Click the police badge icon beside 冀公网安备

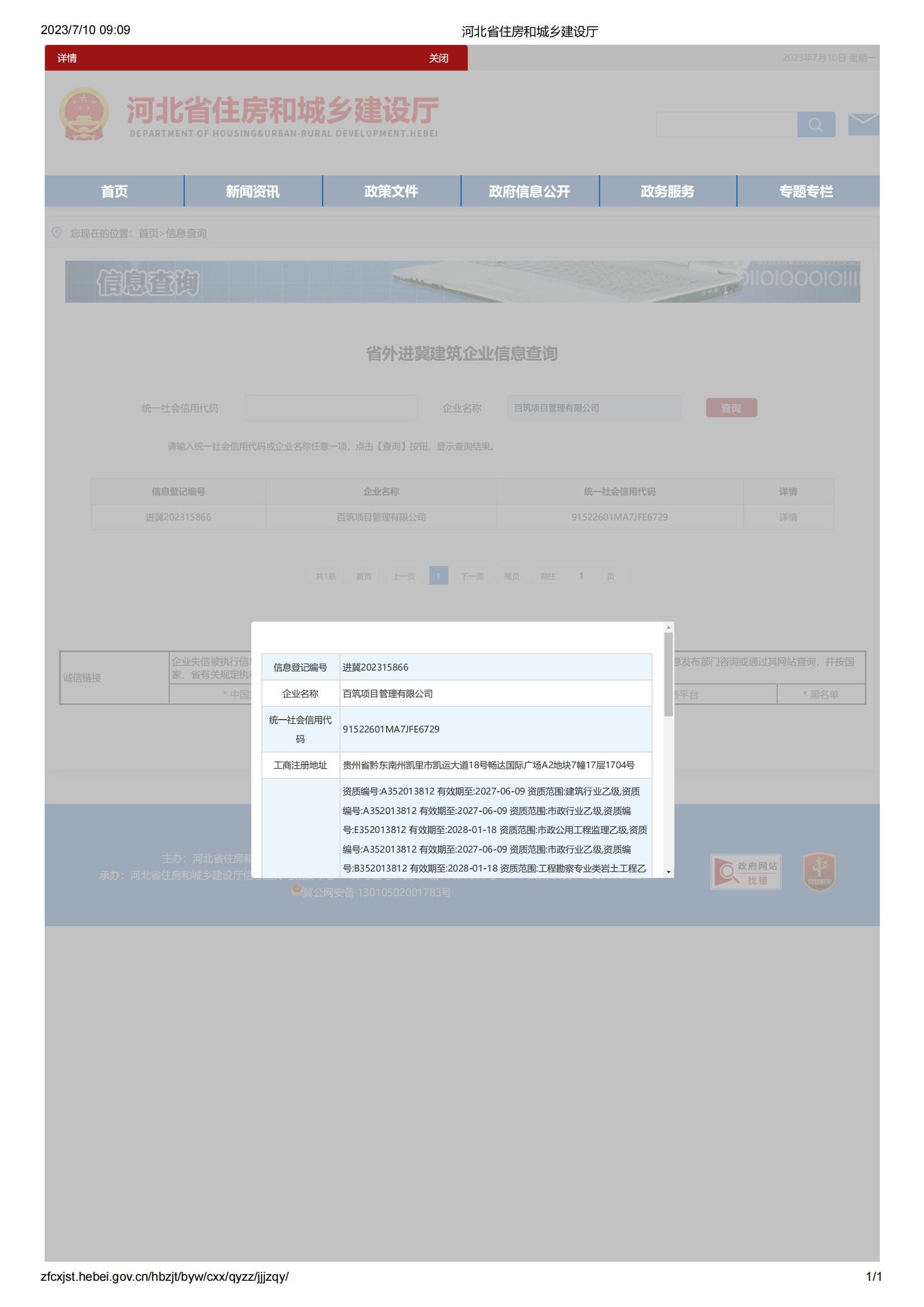tap(296, 891)
